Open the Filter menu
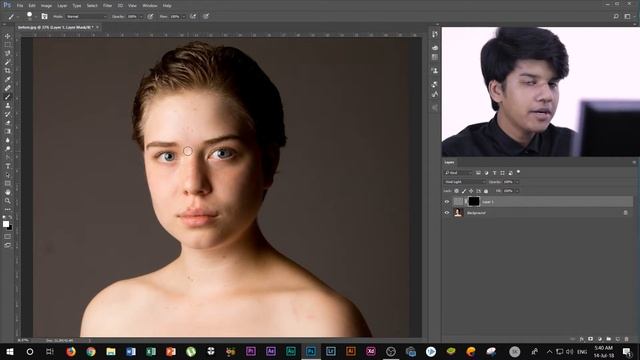The height and width of the screenshot is (360, 640). pos(107,6)
